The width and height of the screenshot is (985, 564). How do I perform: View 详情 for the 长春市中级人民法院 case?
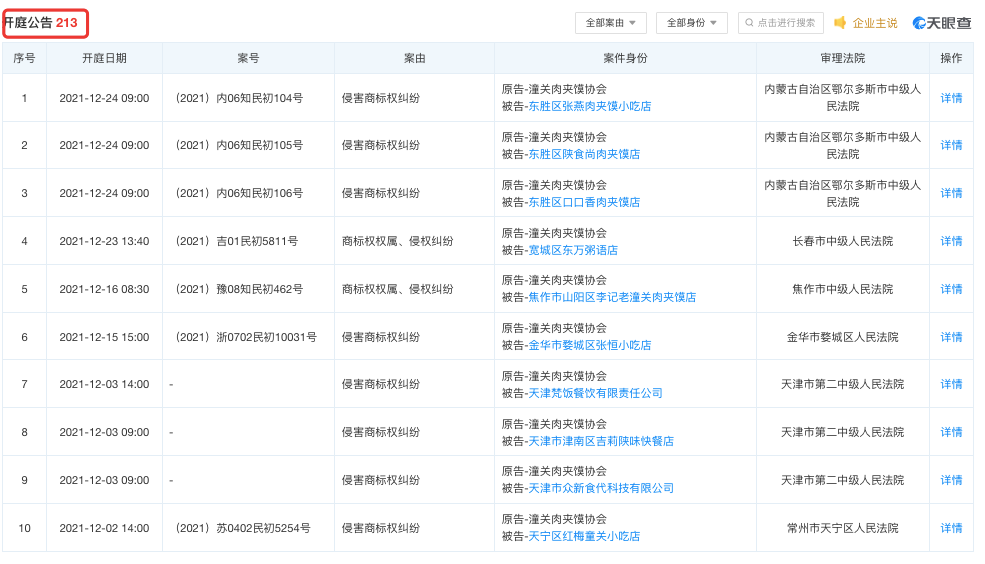(951, 241)
